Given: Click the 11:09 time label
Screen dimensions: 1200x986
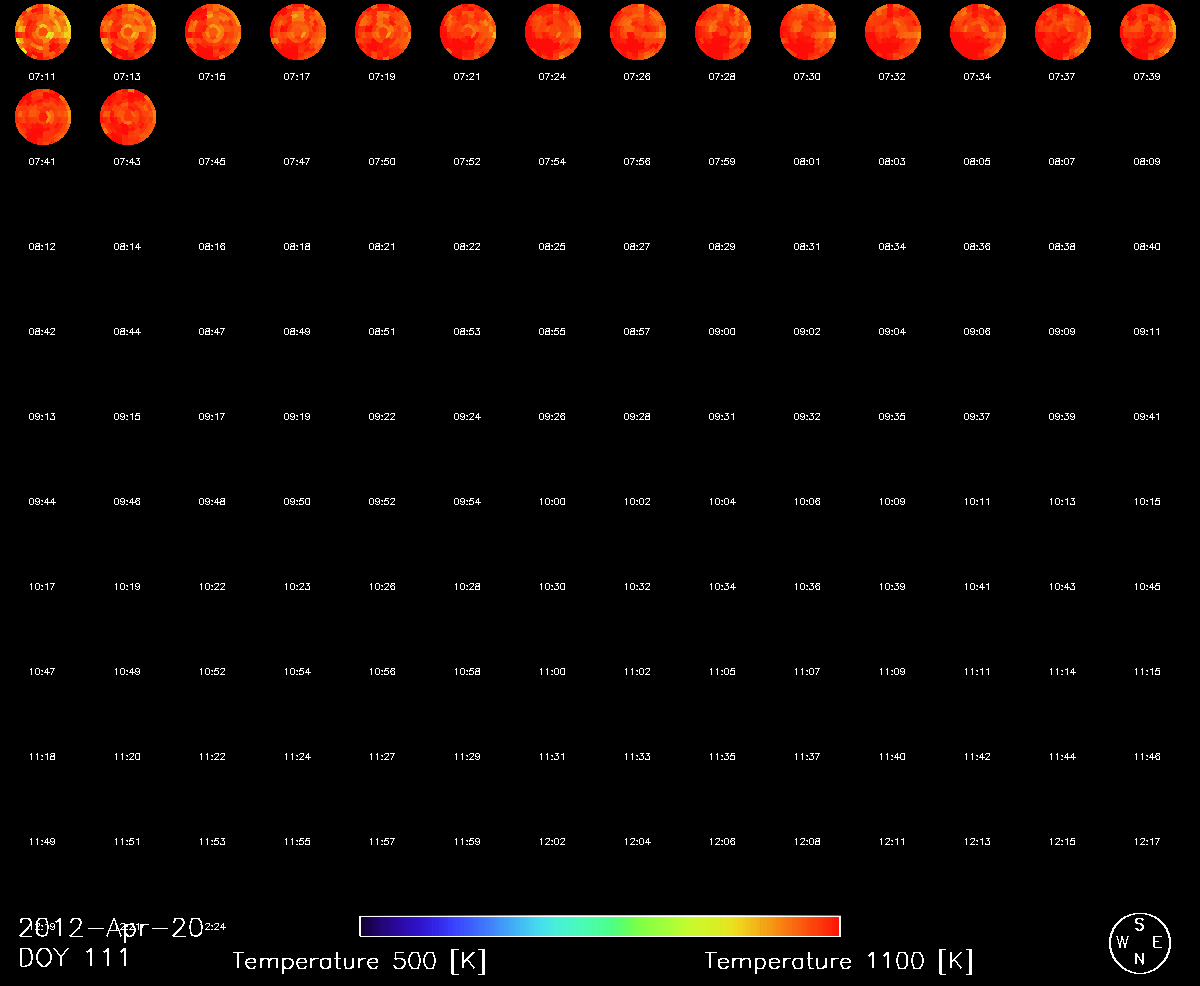Looking at the screenshot, I should tap(892, 671).
